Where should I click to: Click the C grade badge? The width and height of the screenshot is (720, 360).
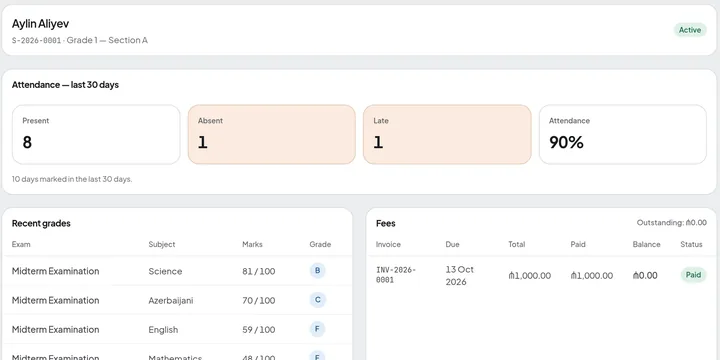pos(317,300)
